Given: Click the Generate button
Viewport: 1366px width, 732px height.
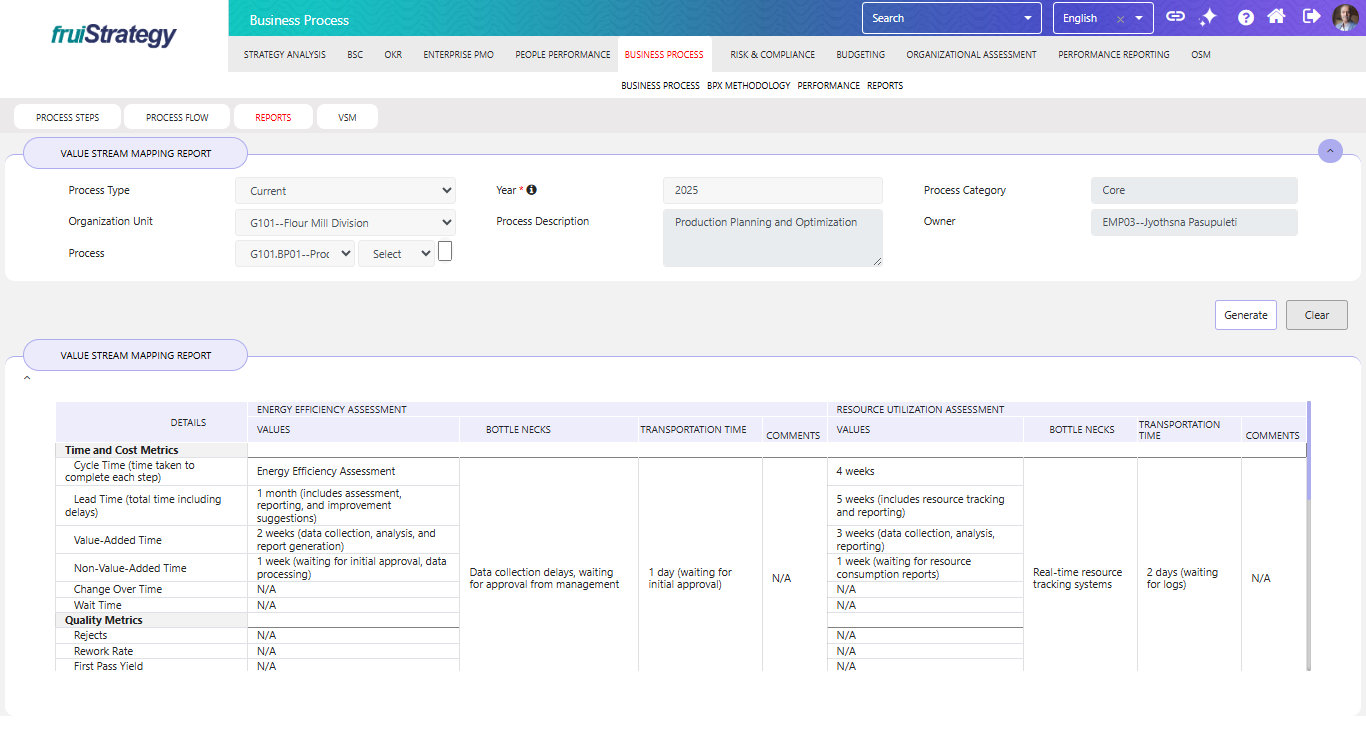Looking at the screenshot, I should (1246, 315).
